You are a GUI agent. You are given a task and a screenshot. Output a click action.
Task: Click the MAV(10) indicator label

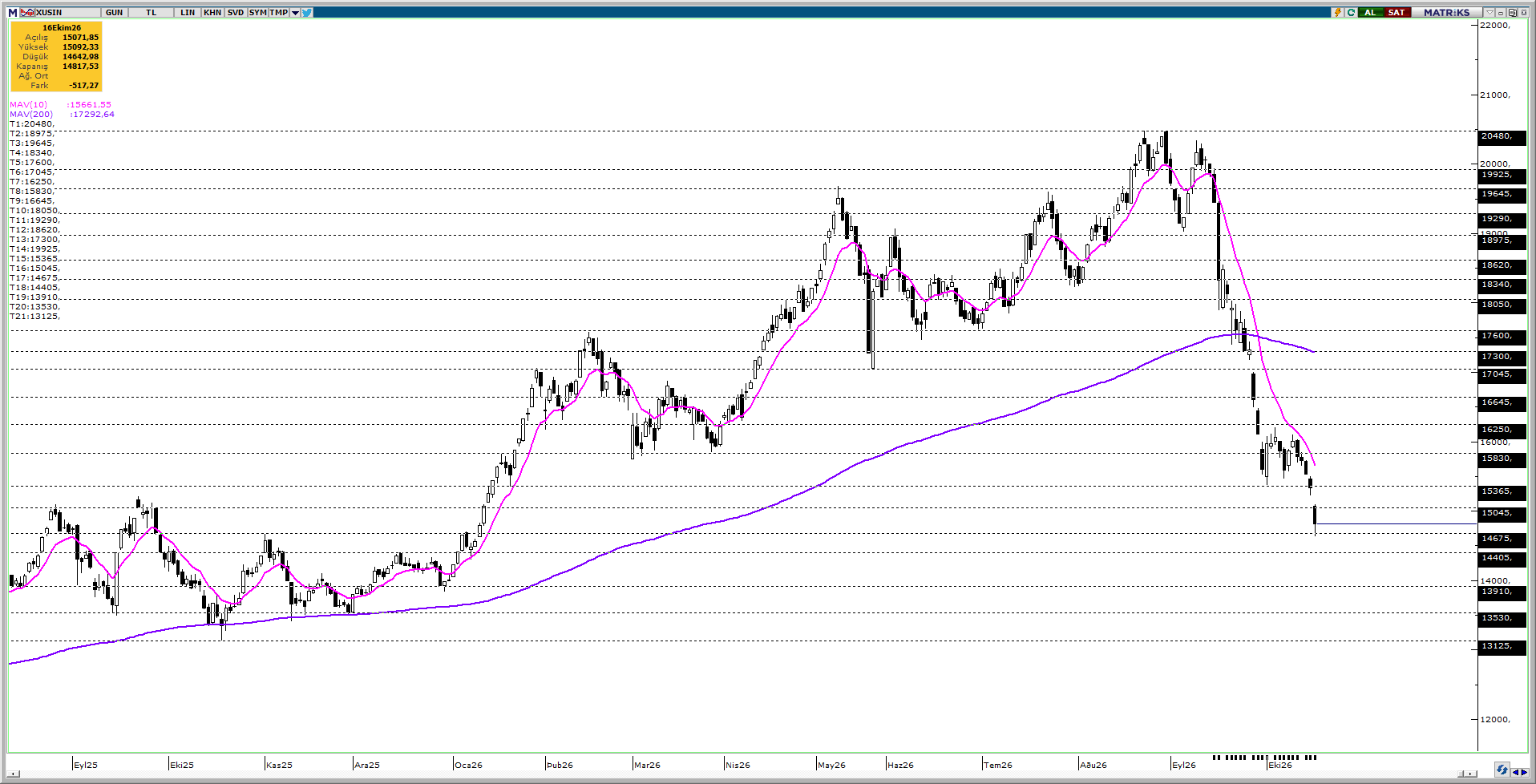pos(28,104)
